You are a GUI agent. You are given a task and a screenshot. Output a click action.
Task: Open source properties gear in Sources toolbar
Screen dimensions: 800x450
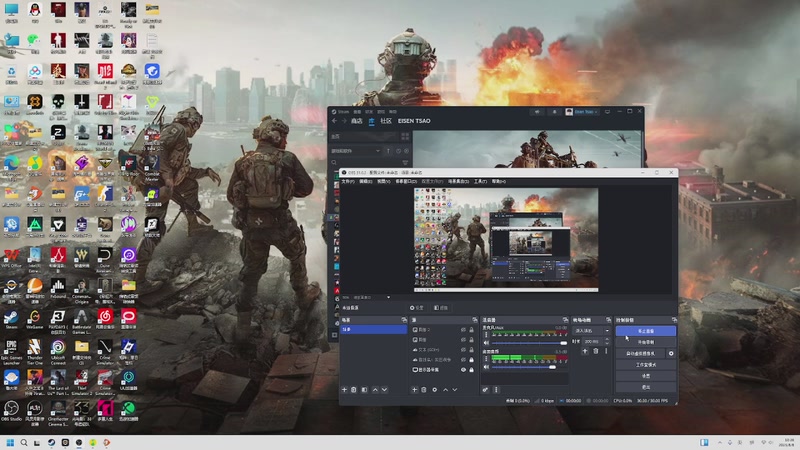[435, 390]
